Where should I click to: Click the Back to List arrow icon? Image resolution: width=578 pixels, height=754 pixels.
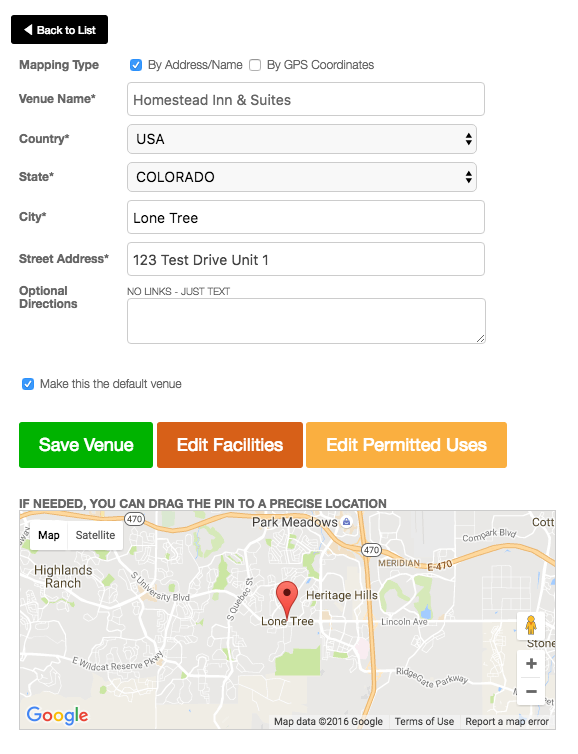coord(28,30)
